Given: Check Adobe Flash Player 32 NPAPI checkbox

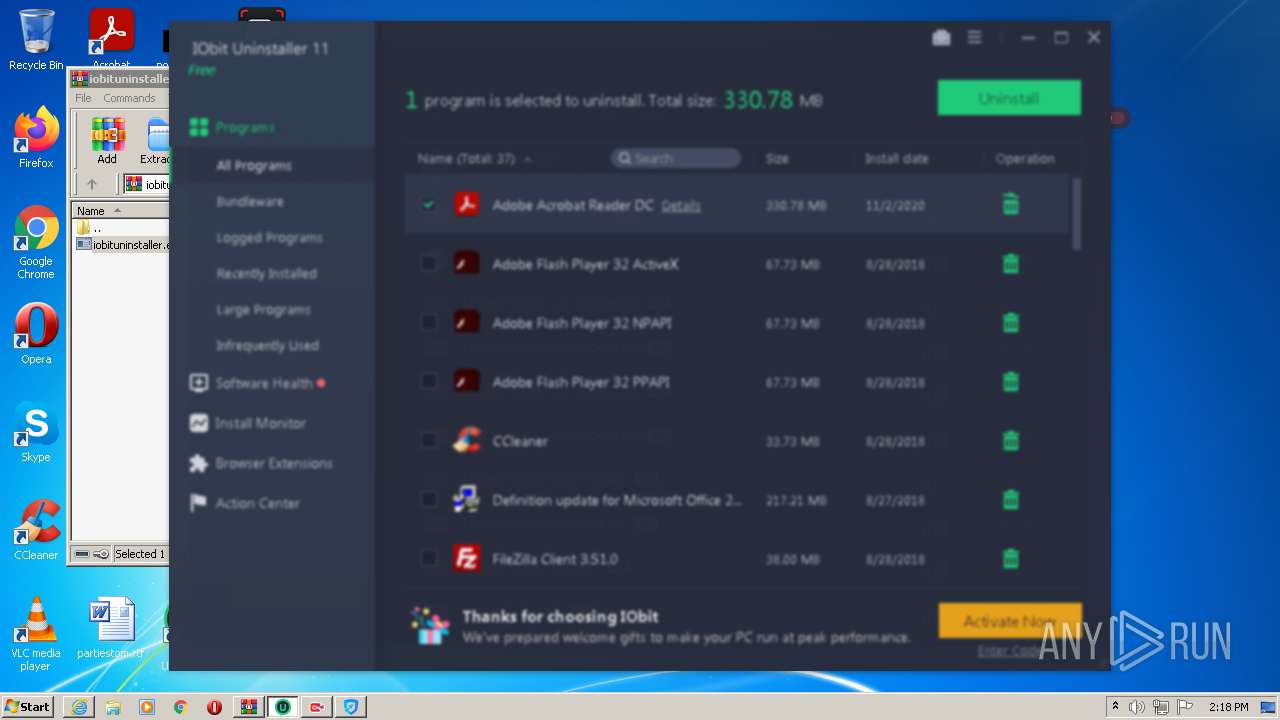Looking at the screenshot, I should 429,323.
